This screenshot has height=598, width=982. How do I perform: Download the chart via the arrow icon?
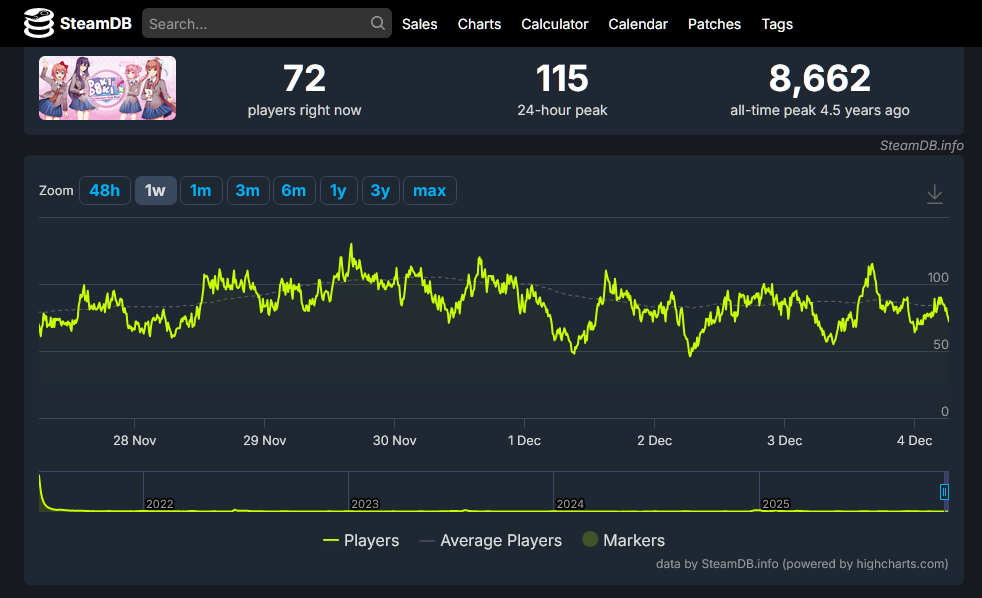coord(934,193)
